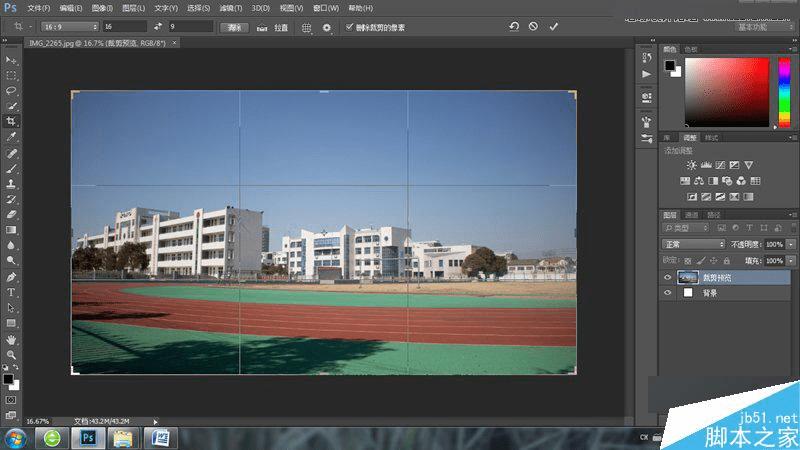800x450 pixels.
Task: Hide the 裁剪预览 layer
Action: pos(667,278)
